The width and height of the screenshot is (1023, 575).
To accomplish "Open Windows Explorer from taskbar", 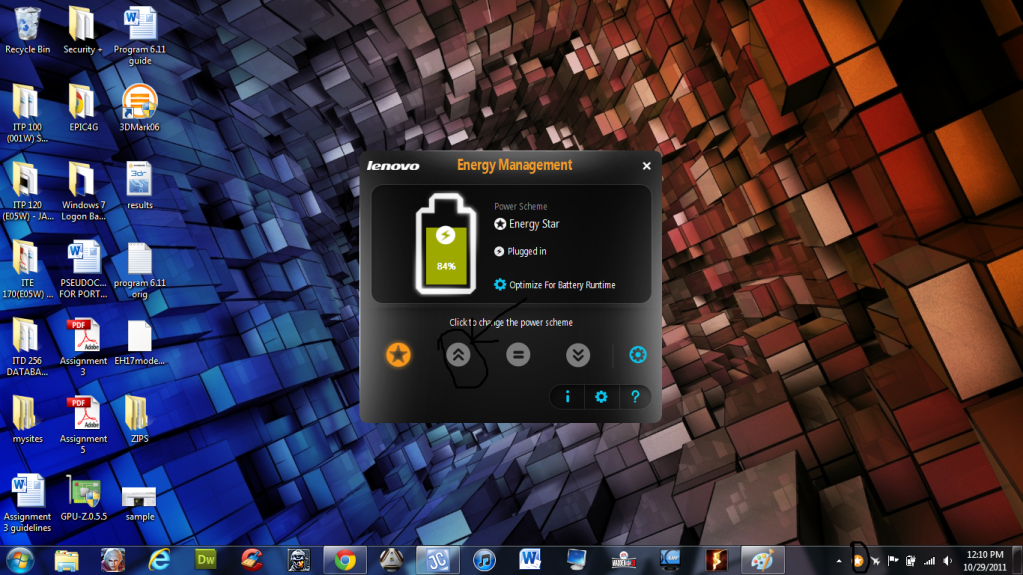I will click(66, 561).
